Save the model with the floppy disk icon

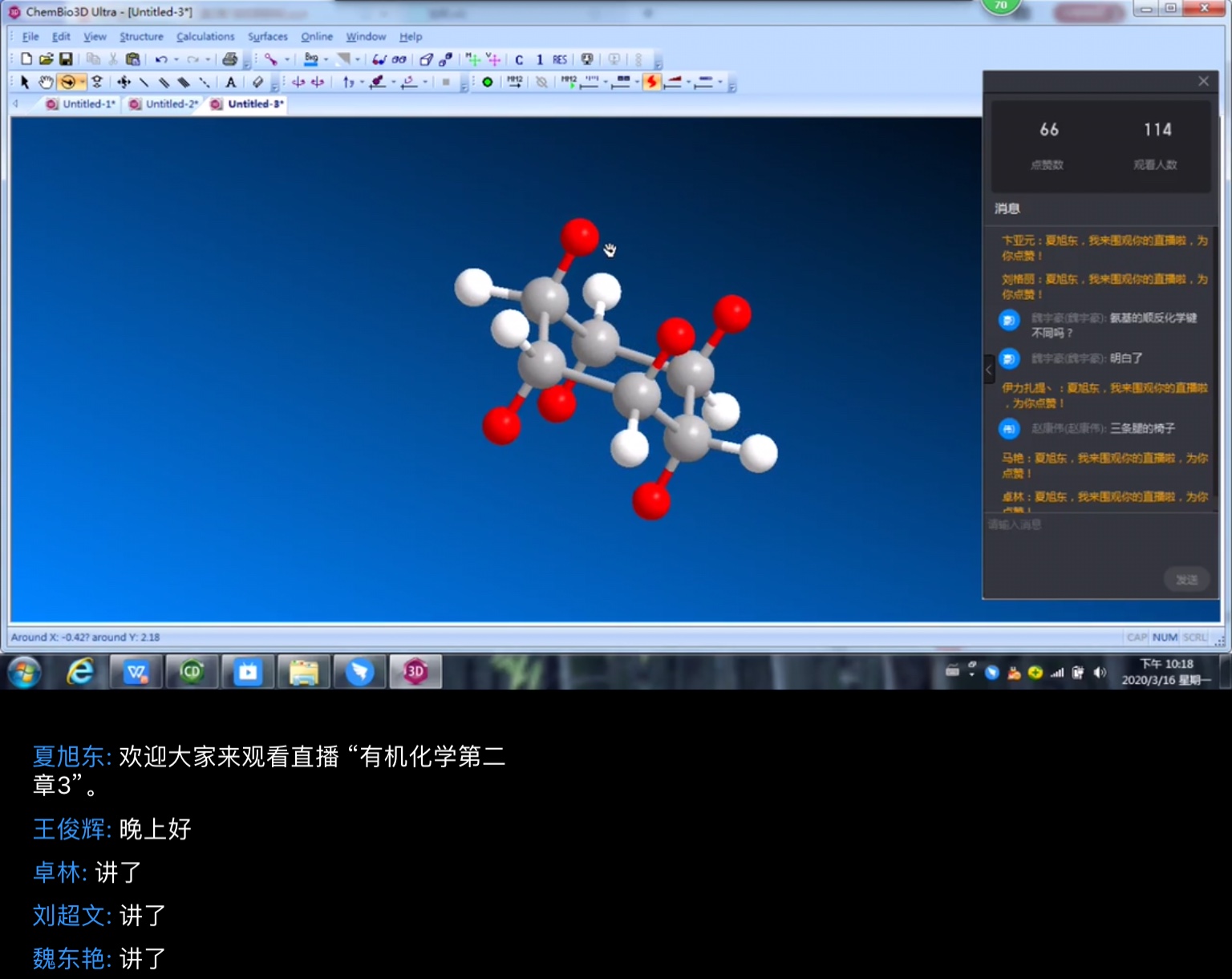[x=66, y=59]
